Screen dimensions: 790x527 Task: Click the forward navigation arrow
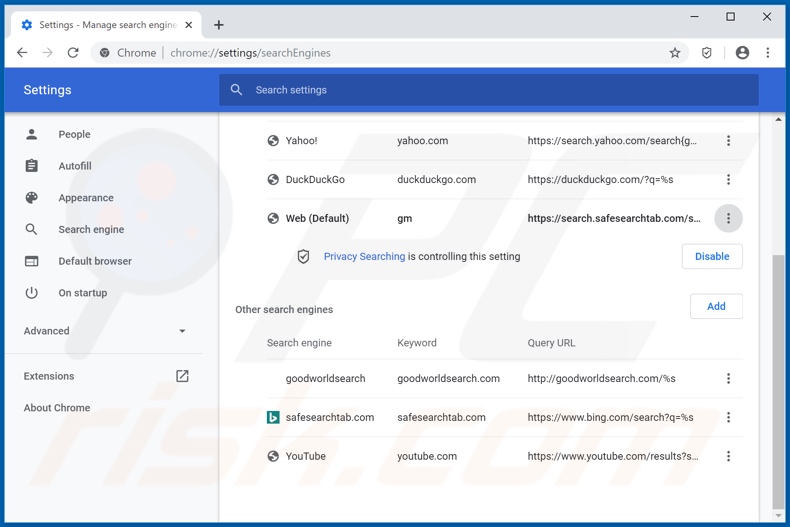(x=47, y=52)
